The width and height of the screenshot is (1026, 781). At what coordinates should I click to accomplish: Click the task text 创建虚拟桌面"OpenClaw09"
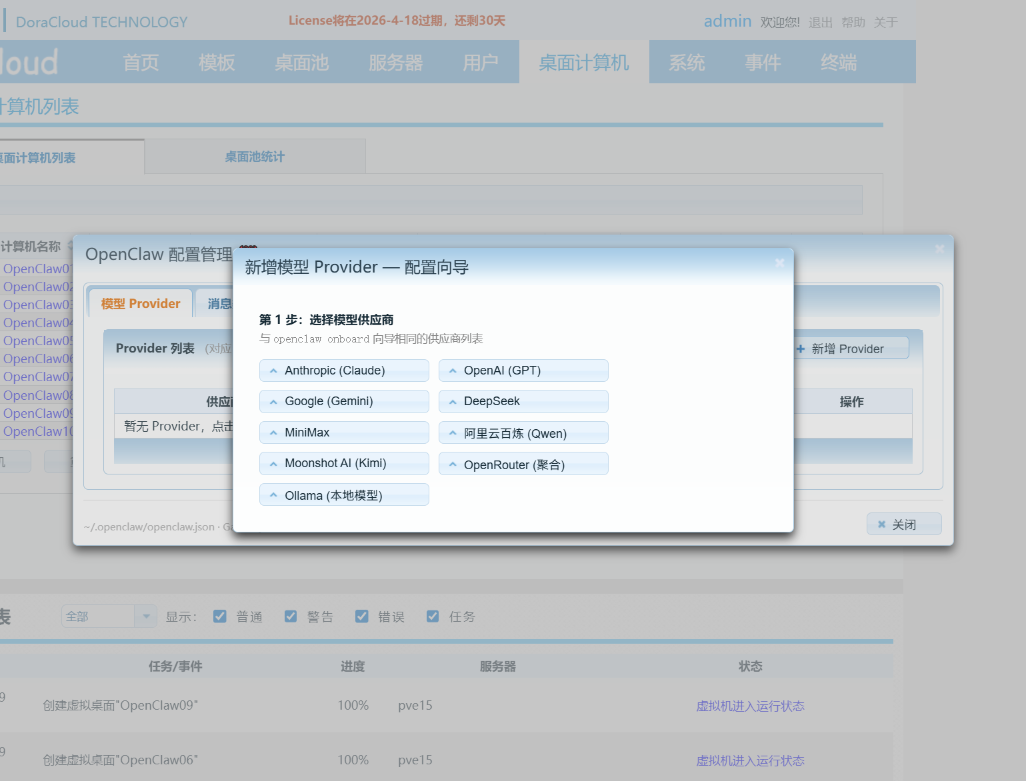[120, 705]
